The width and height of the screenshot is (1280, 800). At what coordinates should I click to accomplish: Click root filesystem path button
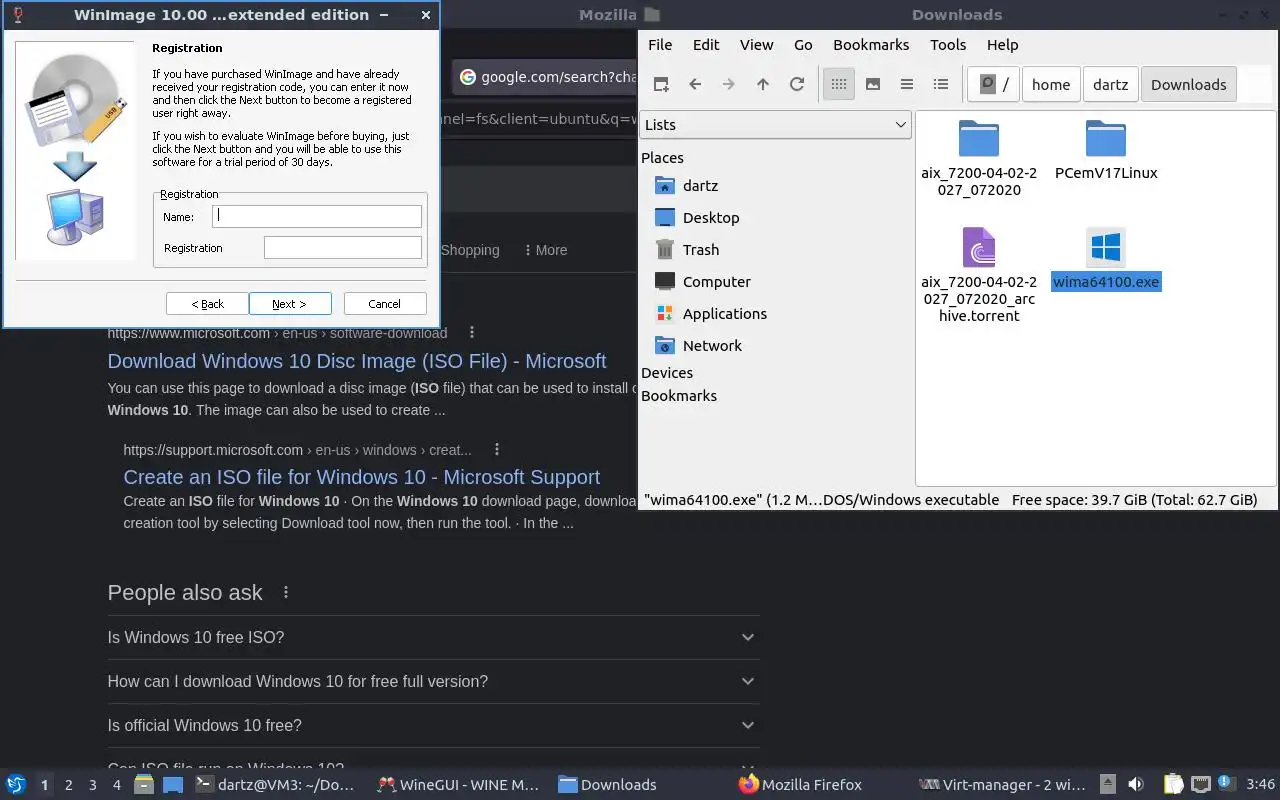[994, 84]
